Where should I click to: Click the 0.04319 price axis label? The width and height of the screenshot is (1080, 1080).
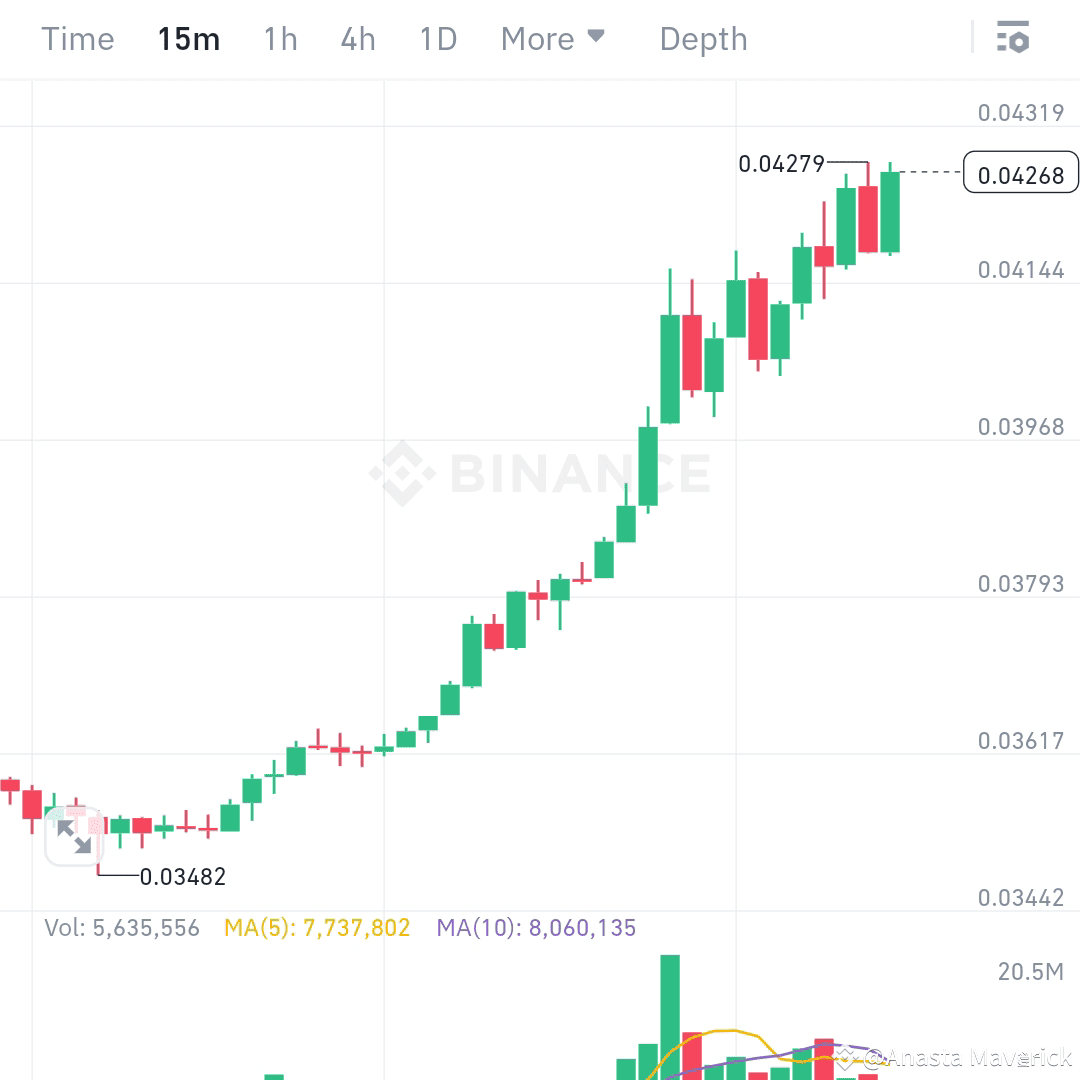pyautogui.click(x=1019, y=113)
